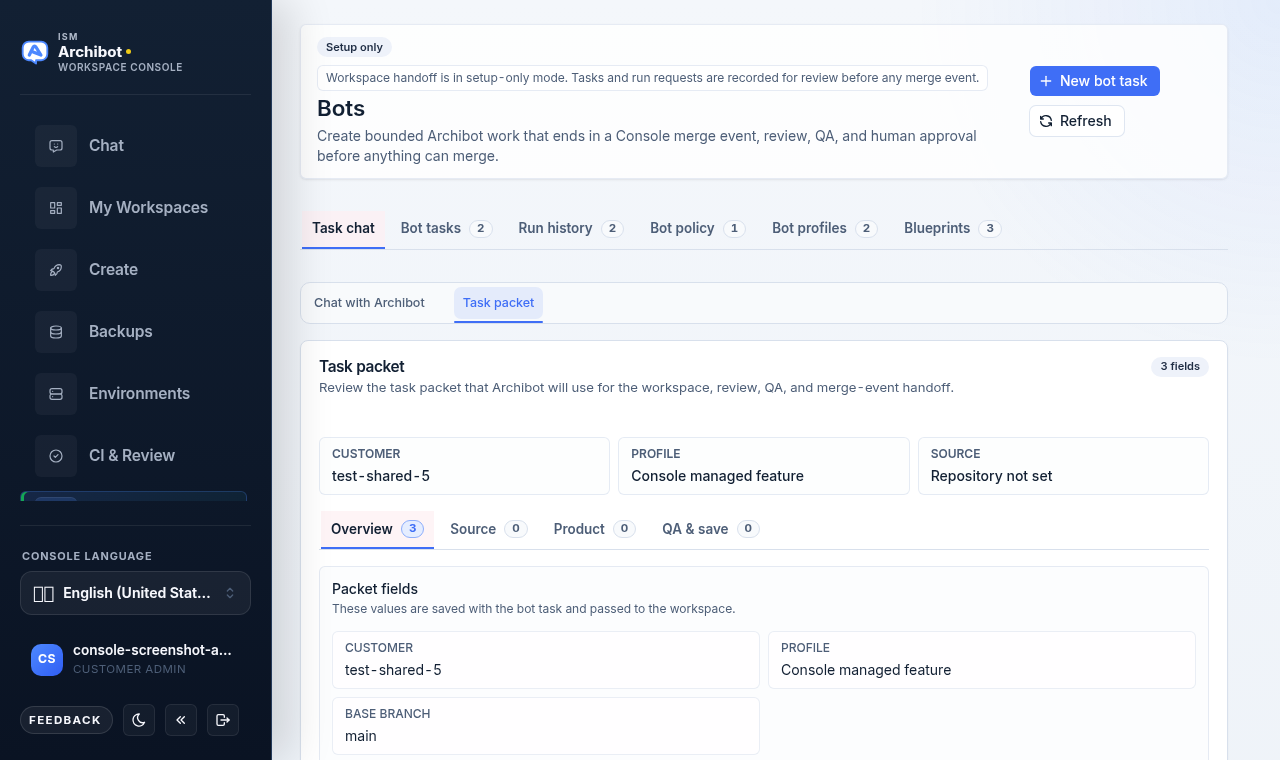The width and height of the screenshot is (1280, 760).
Task: Click the Bots page heading
Action: [x=341, y=108]
